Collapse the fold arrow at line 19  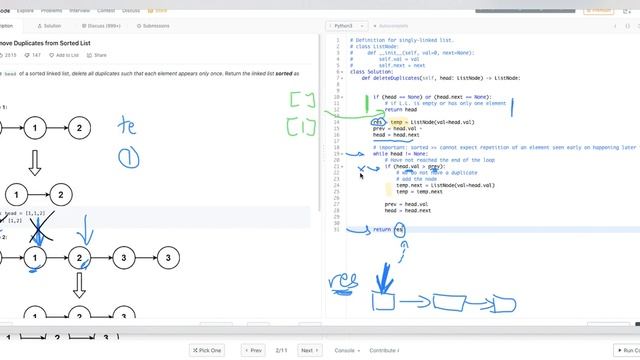(x=342, y=154)
